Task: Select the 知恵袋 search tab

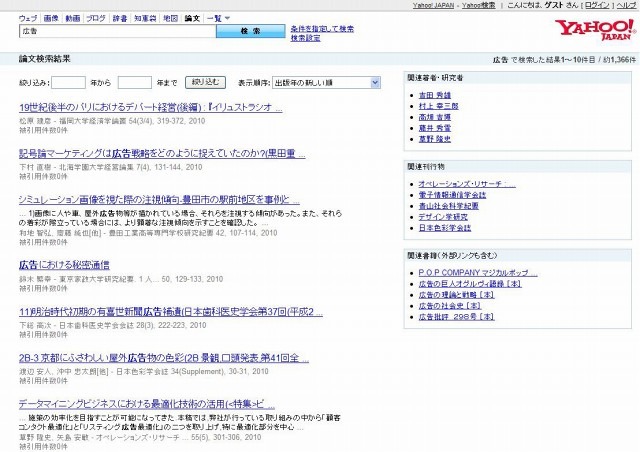Action: point(145,18)
